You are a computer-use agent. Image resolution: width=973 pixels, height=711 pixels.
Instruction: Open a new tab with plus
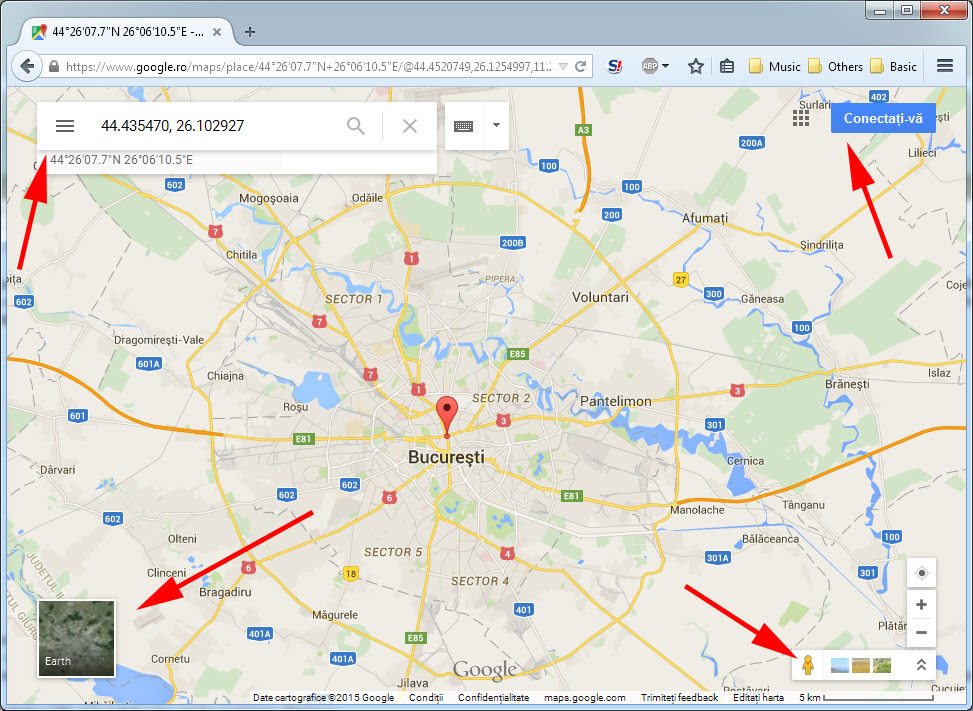(249, 32)
